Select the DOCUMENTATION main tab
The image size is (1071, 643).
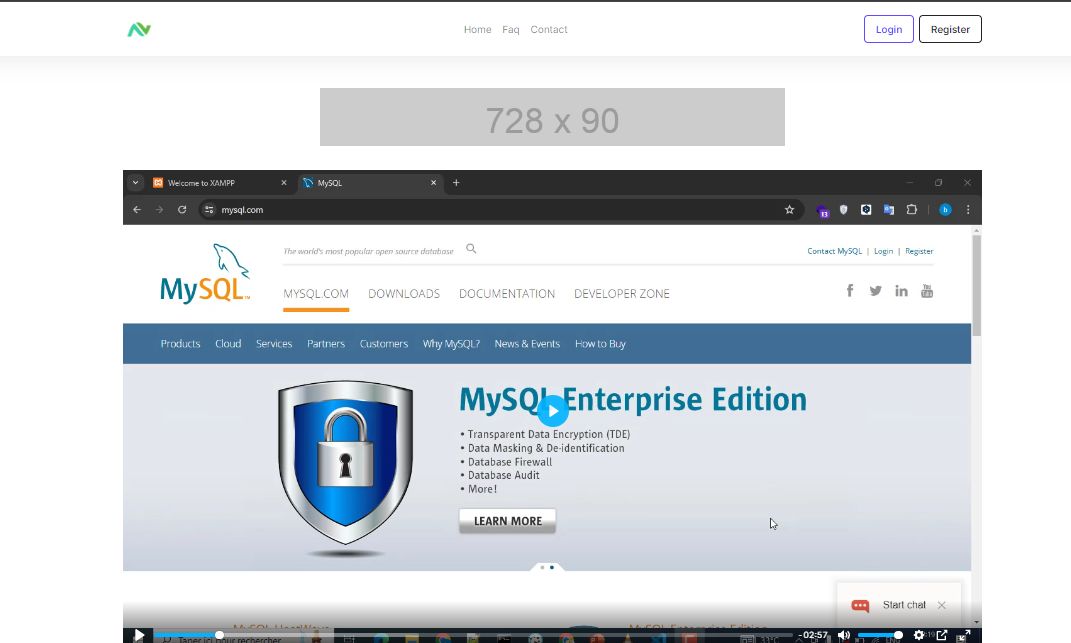tap(507, 294)
